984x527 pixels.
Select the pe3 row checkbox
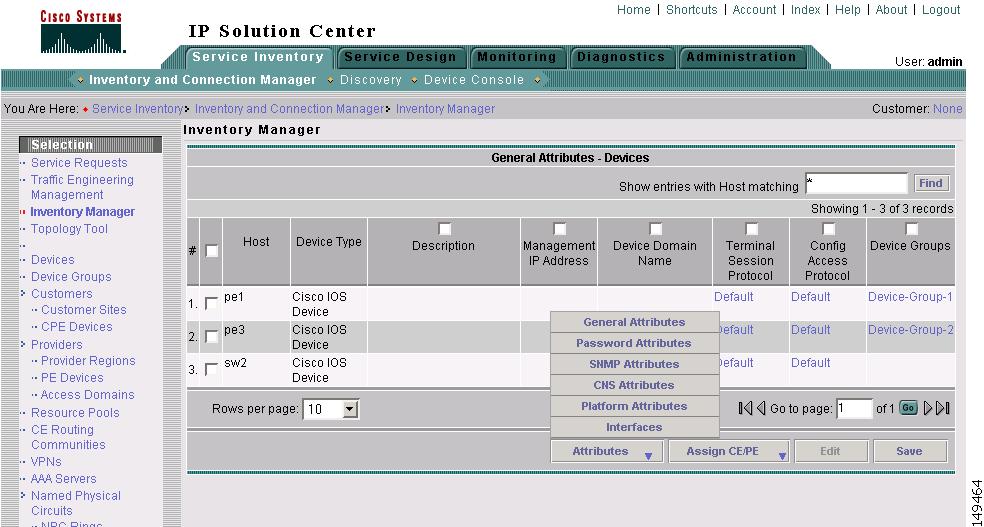click(211, 336)
